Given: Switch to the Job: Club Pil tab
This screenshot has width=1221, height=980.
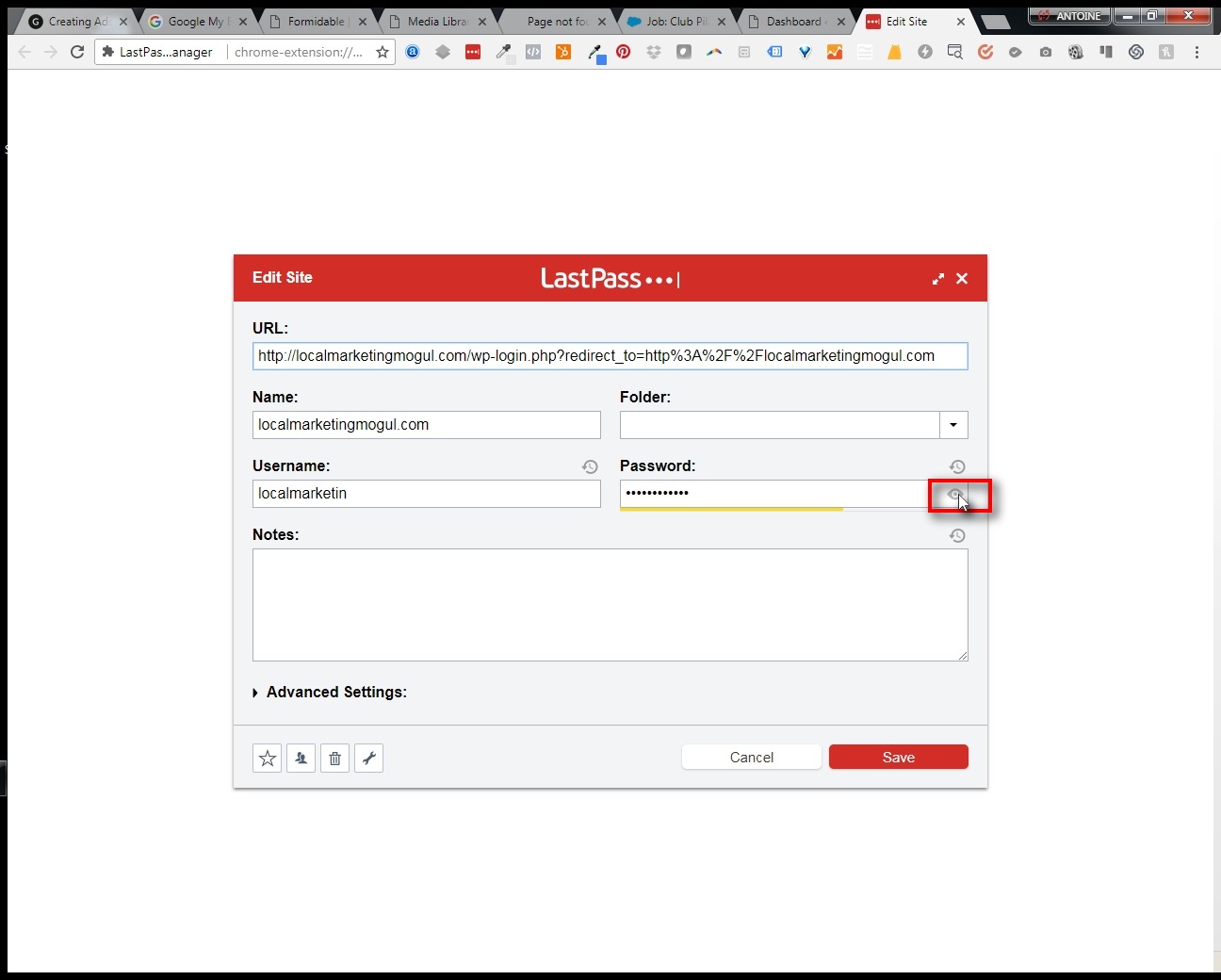Looking at the screenshot, I should point(676,21).
